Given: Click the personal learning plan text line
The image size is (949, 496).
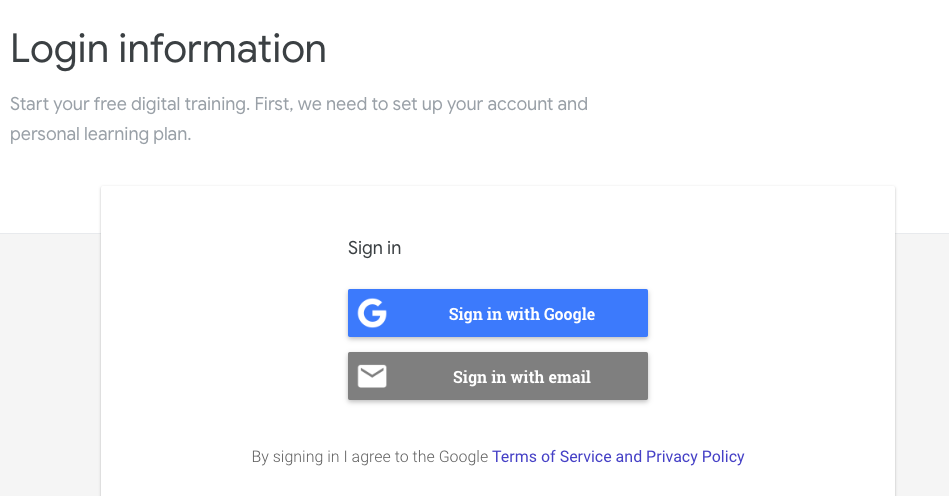Looking at the screenshot, I should [x=100, y=134].
